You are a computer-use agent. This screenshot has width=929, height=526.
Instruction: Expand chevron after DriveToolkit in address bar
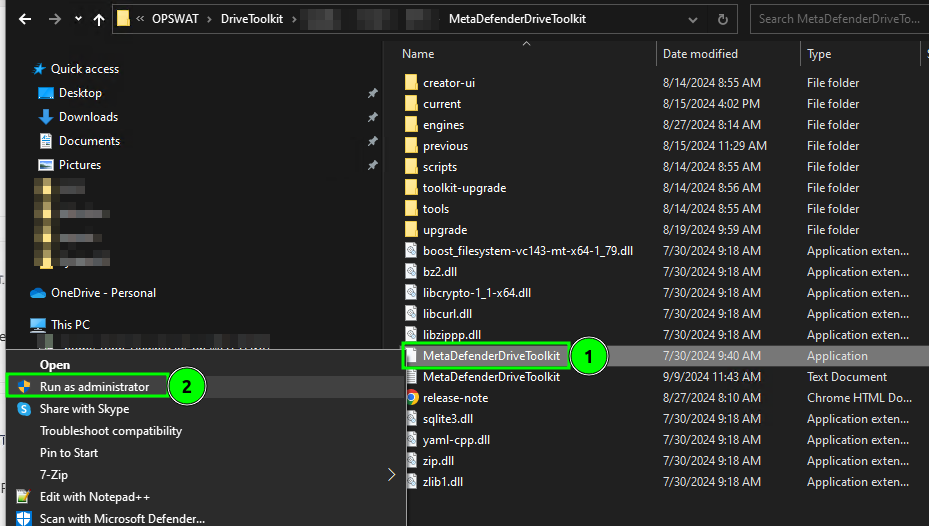coord(294,19)
